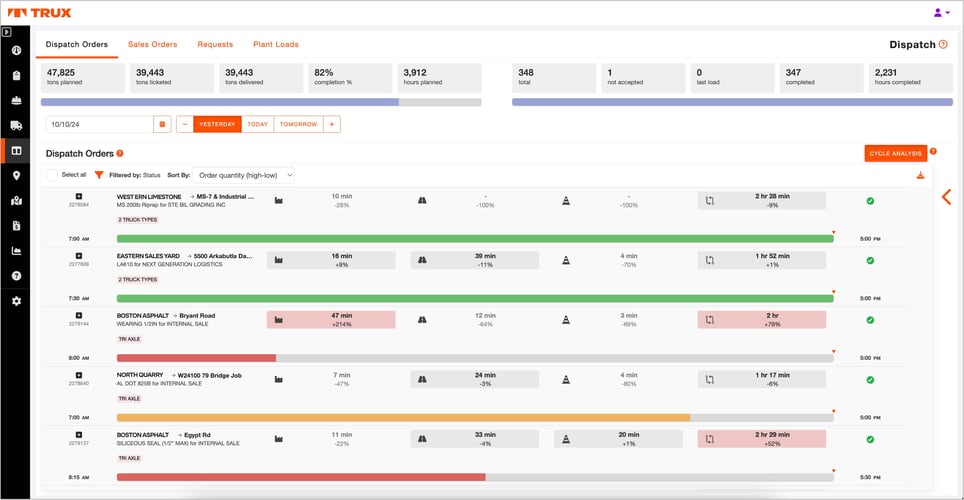Download the dispatch orders list
964x500 pixels.
pos(920,175)
